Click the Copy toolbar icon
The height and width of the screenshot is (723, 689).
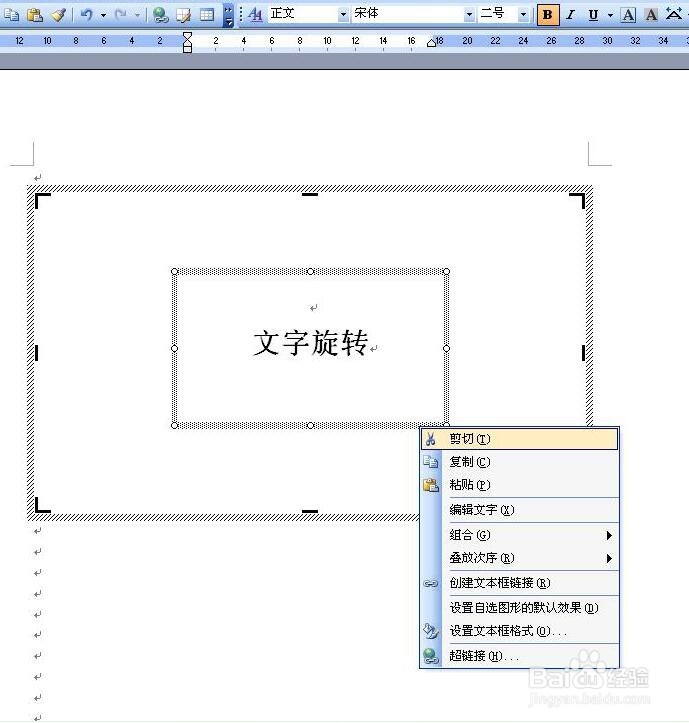(x=11, y=15)
